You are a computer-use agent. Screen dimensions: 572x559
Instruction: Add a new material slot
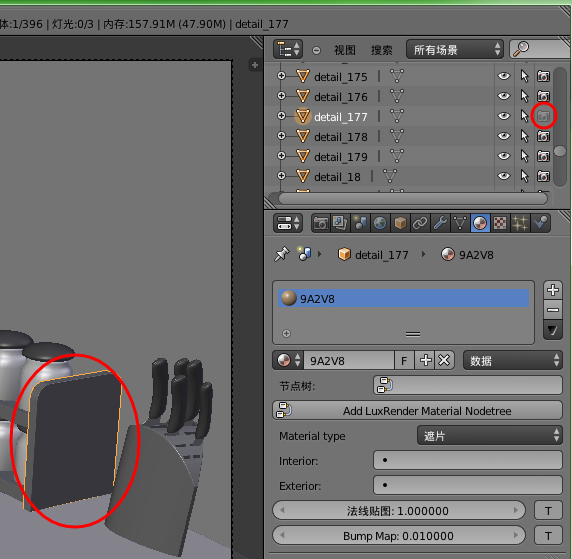[553, 290]
